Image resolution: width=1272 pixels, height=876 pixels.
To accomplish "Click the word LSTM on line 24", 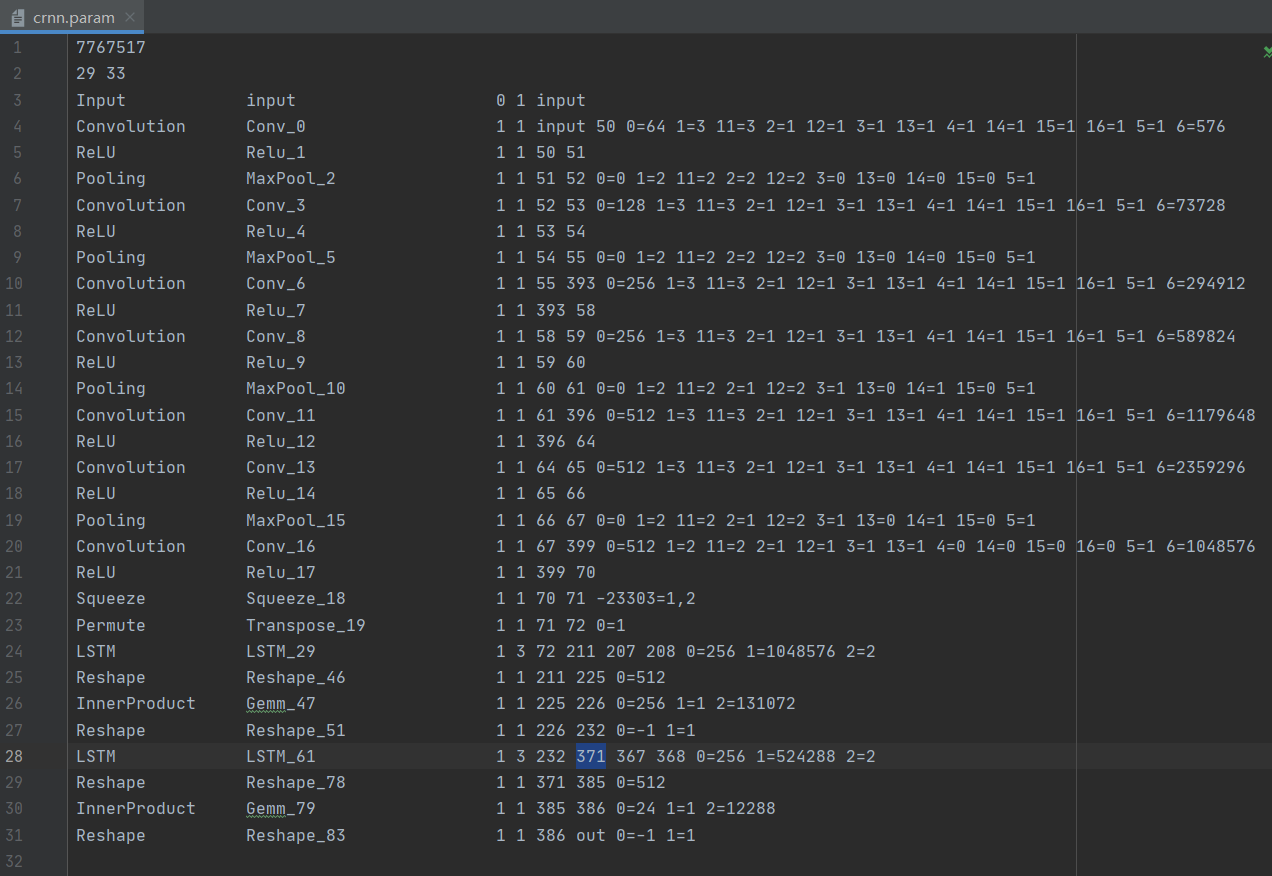I will click(x=96, y=652).
